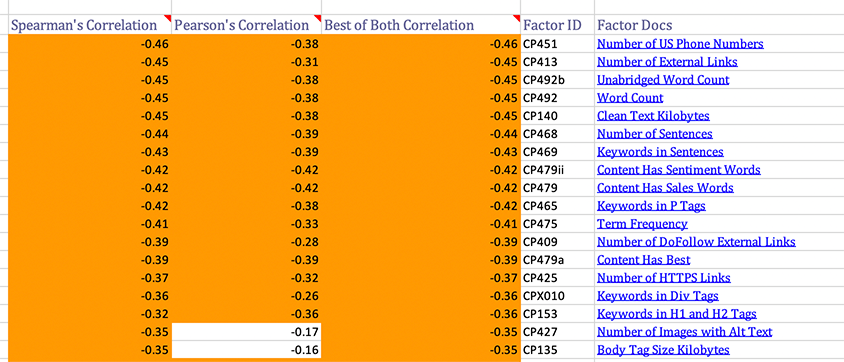Open the Content Has Sentiment Words link
The width and height of the screenshot is (844, 362).
point(679,169)
